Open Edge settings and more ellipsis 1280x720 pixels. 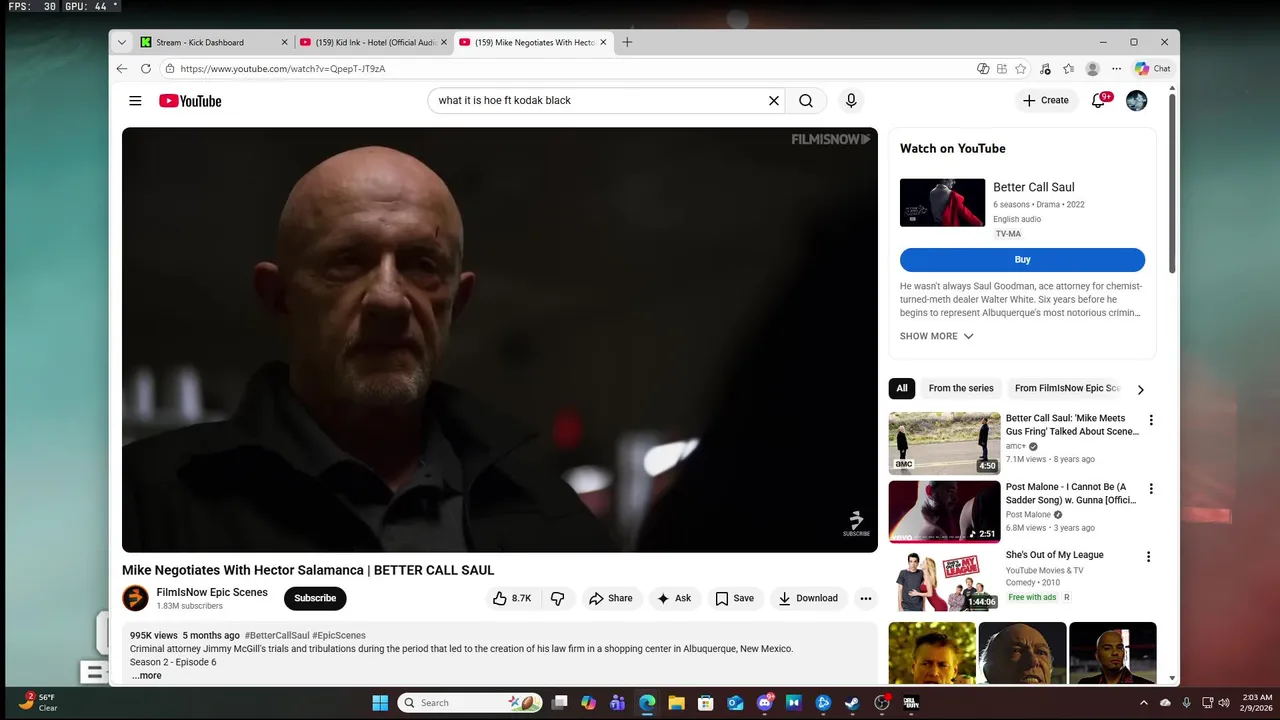(1117, 69)
